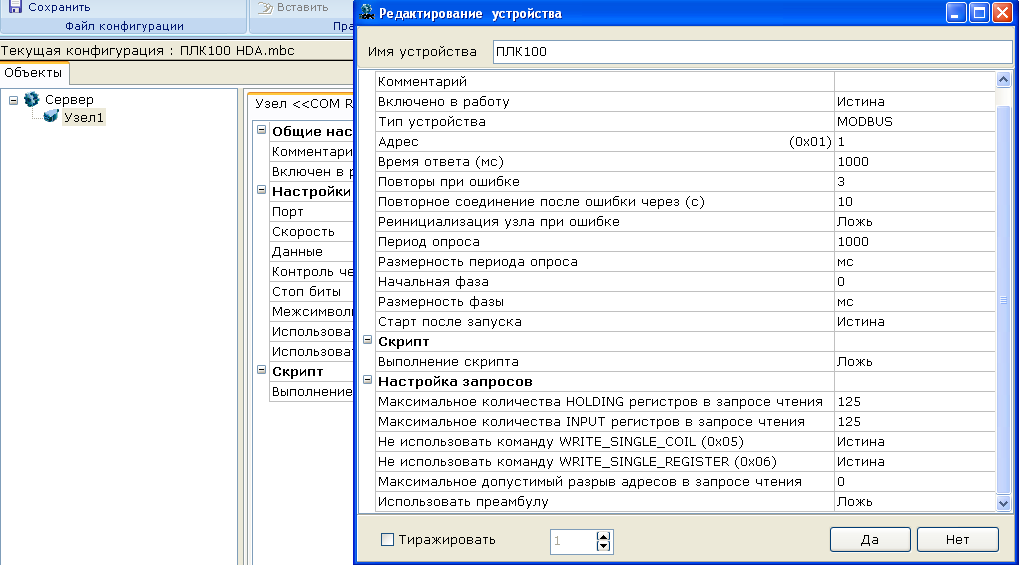Collapse the Общие настройки group in node panel
This screenshot has height=565, width=1019.
261,131
